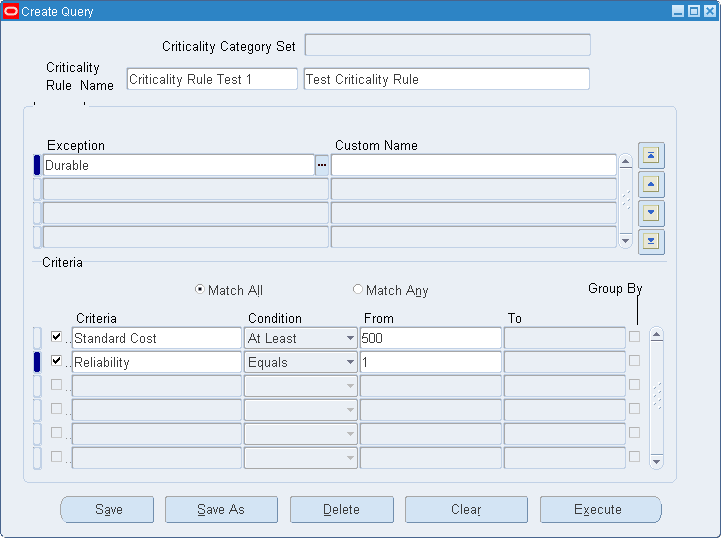Viewport: 721px width, 538px height.
Task: Uncheck the Reliability criteria checkbox
Action: (56, 361)
